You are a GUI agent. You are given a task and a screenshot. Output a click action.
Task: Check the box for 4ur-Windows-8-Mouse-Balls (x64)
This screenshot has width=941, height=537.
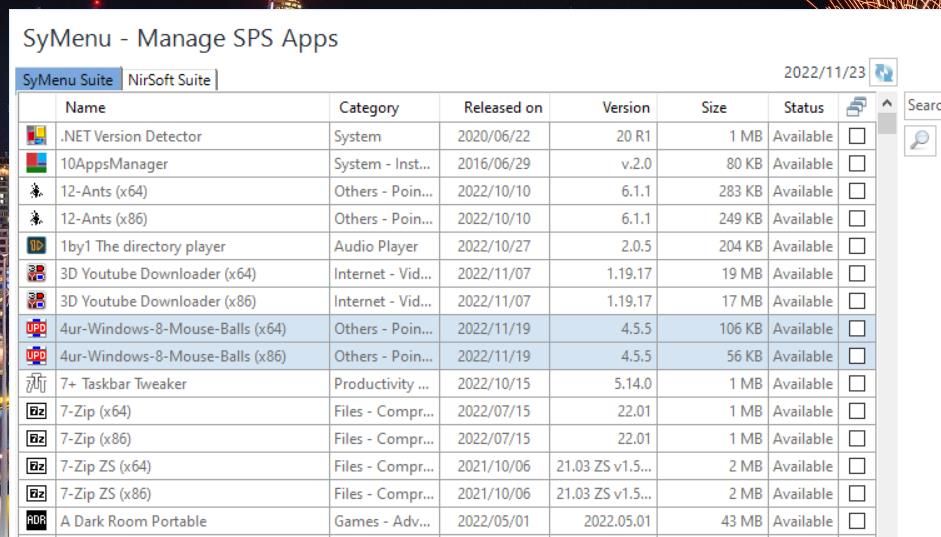[857, 329]
